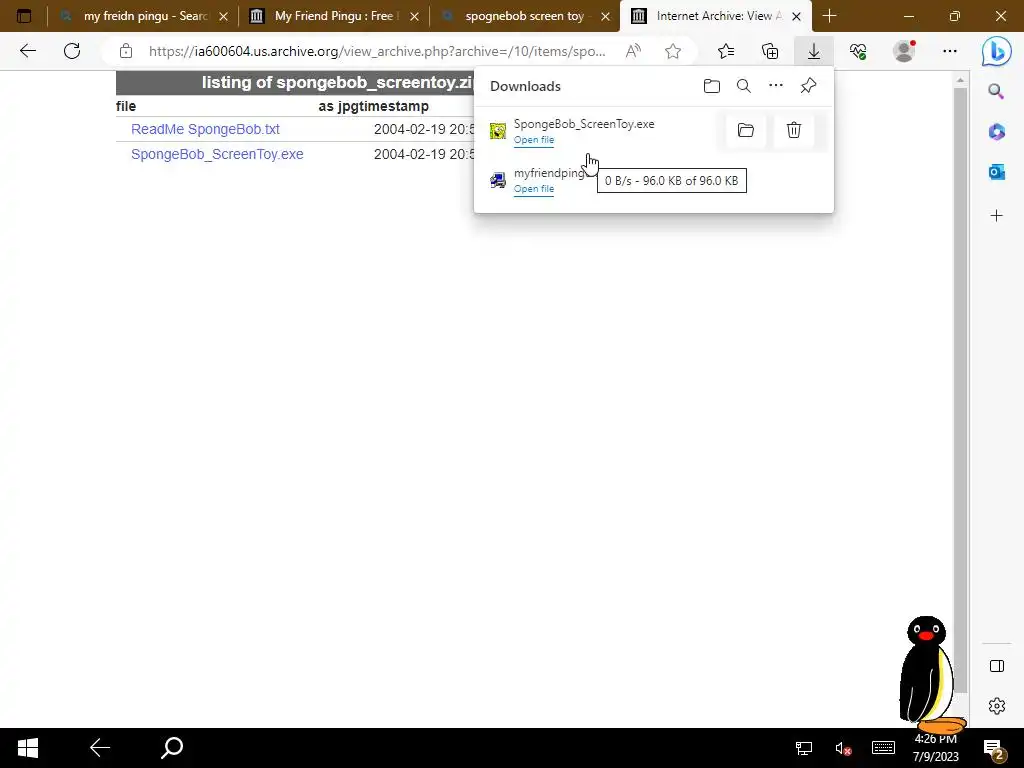Image resolution: width=1024 pixels, height=768 pixels.
Task: Open the touch keyboard tray icon
Action: tap(883, 748)
